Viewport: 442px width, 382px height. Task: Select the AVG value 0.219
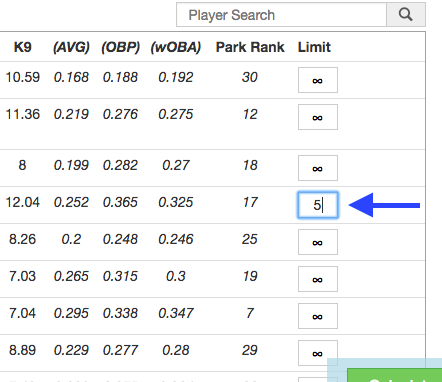point(71,114)
